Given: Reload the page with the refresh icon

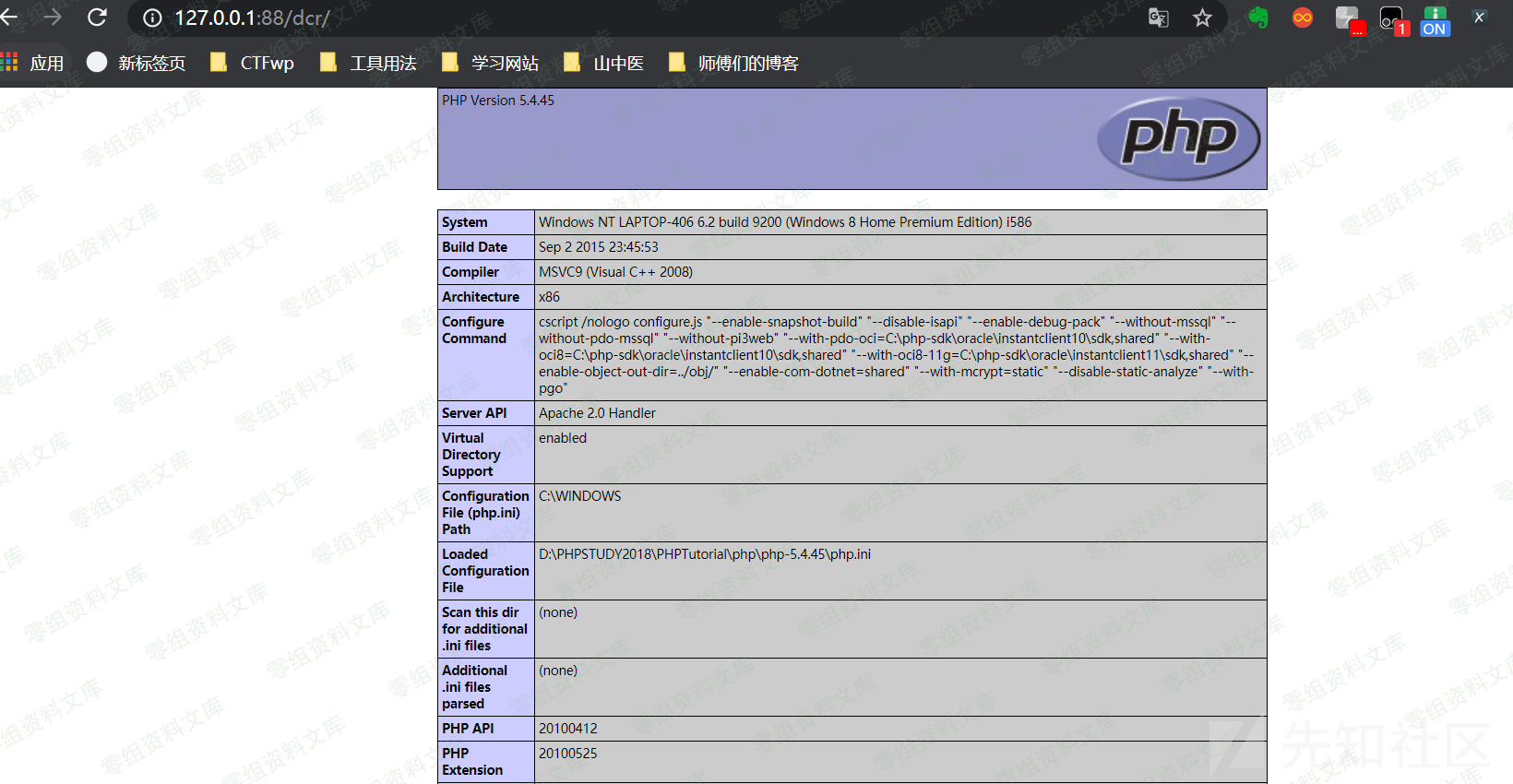Looking at the screenshot, I should pos(97,18).
